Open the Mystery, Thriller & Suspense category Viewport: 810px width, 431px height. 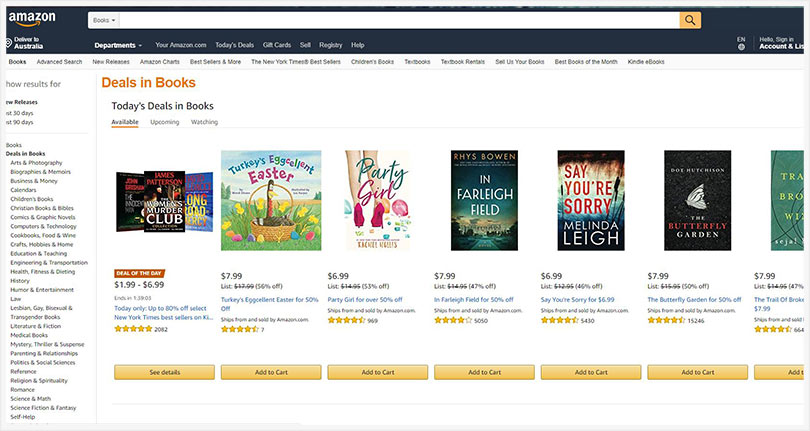pos(47,344)
